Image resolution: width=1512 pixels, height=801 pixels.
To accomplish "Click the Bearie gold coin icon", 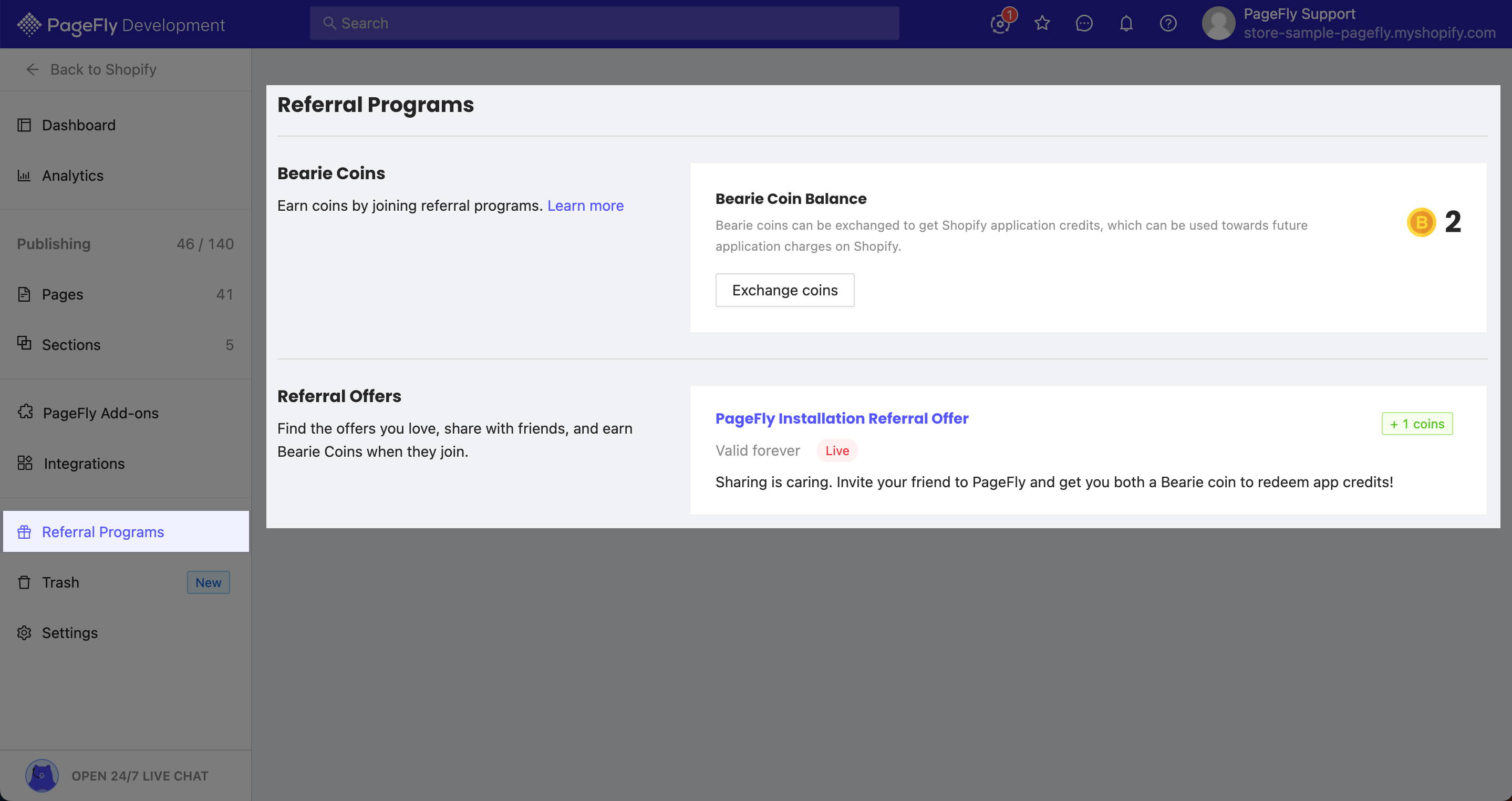I will (1421, 222).
